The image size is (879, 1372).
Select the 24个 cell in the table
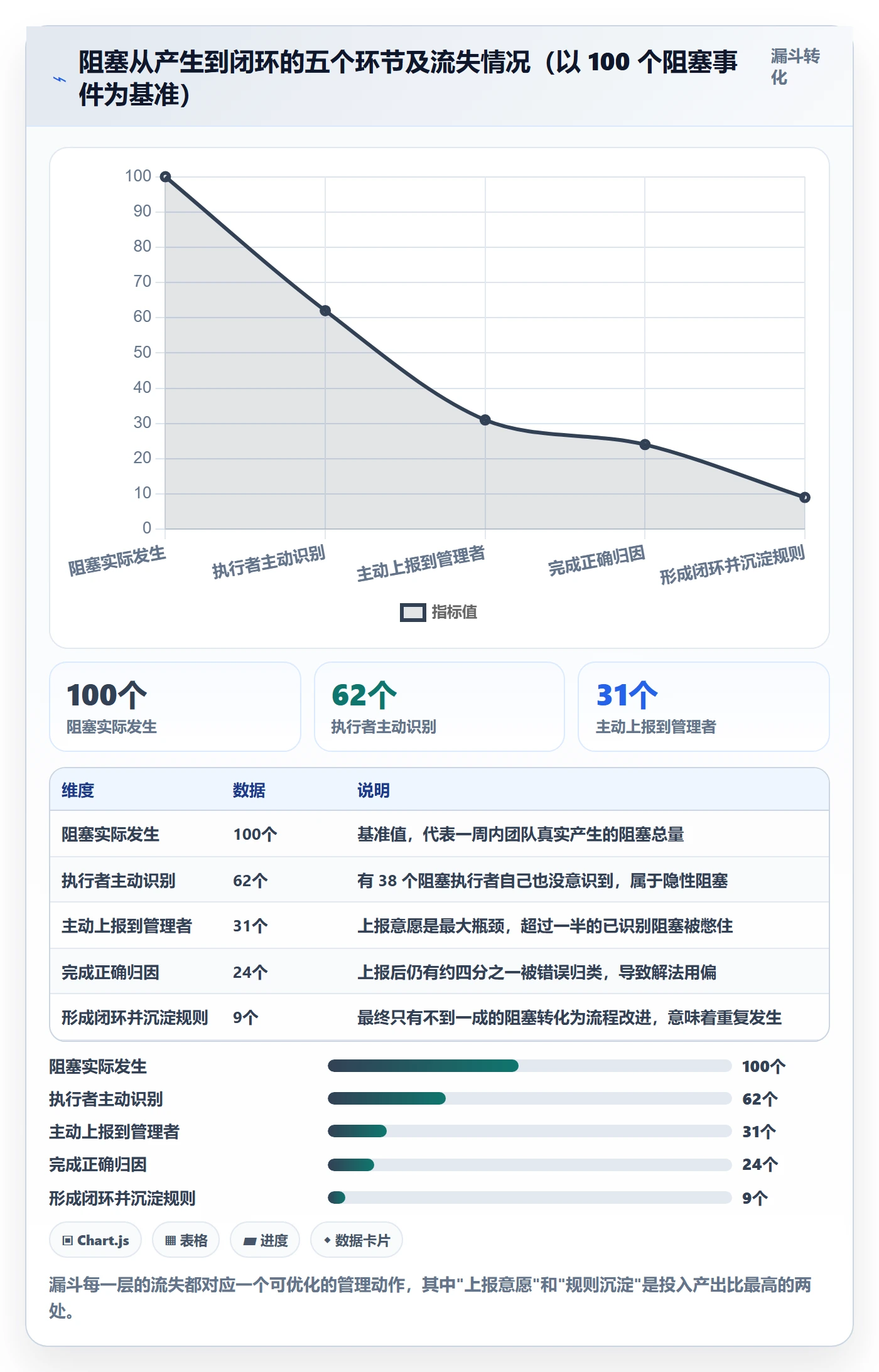click(x=251, y=972)
